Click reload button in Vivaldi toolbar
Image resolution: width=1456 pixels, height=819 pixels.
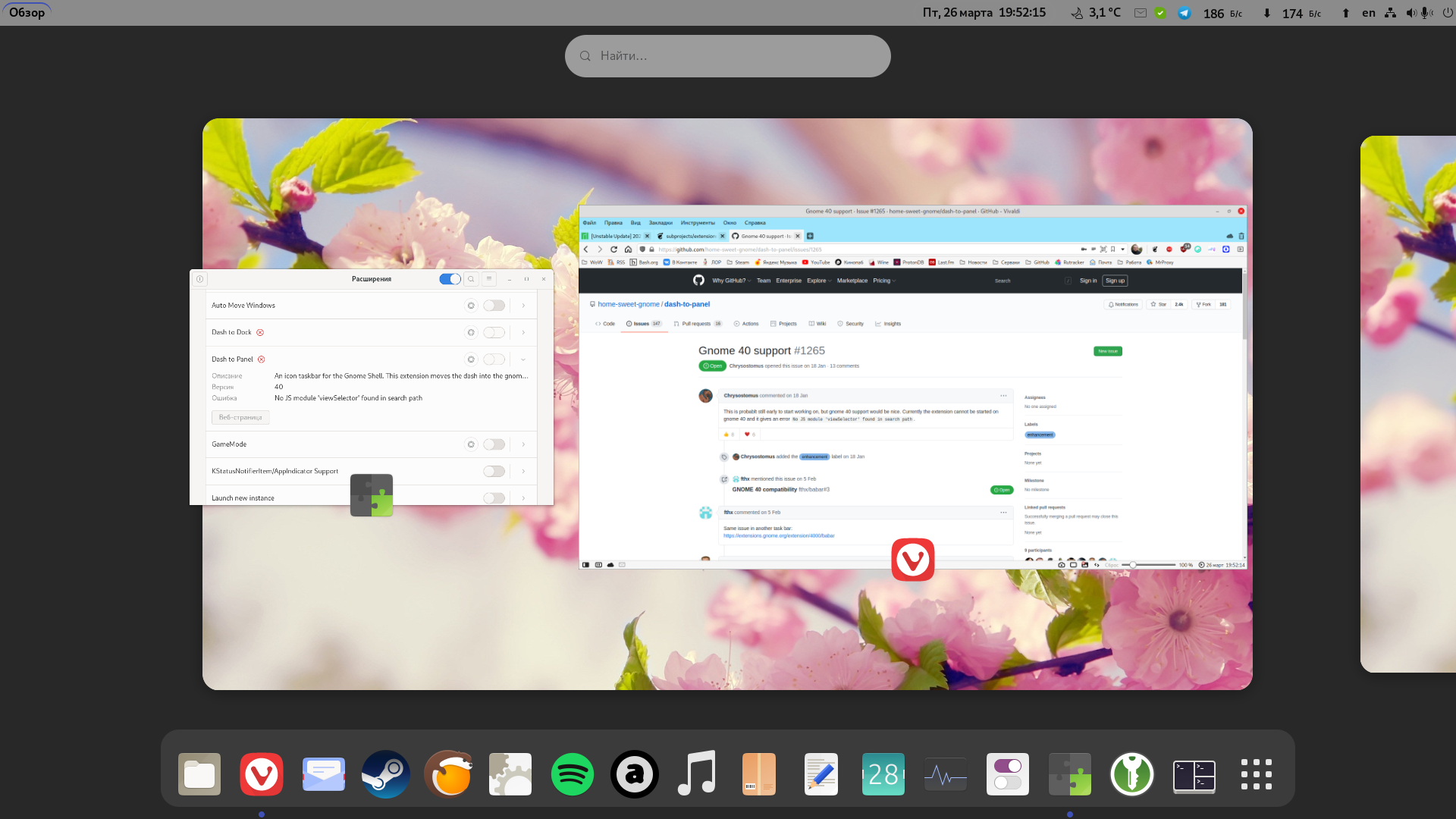pyautogui.click(x=614, y=249)
